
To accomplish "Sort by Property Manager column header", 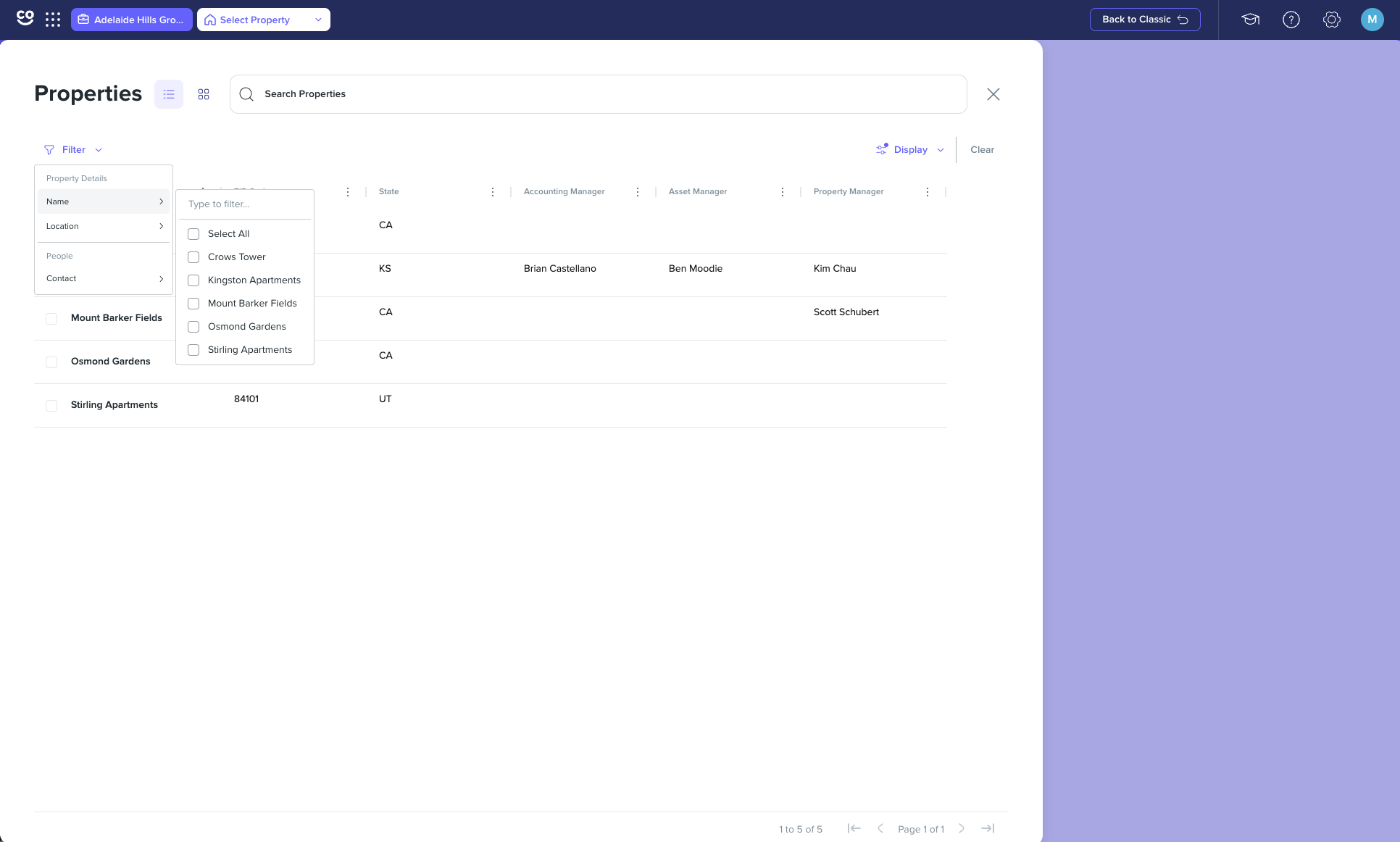I will [849, 191].
